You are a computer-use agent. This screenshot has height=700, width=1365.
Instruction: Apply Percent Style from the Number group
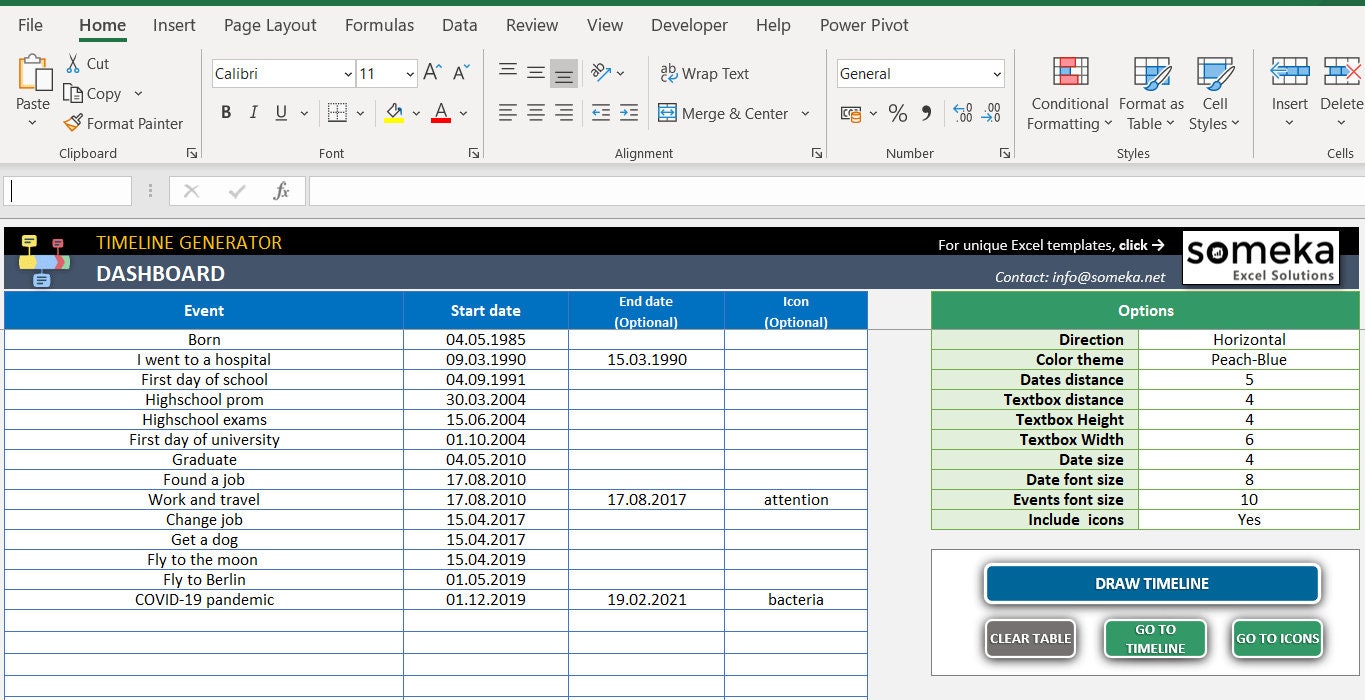coord(897,113)
